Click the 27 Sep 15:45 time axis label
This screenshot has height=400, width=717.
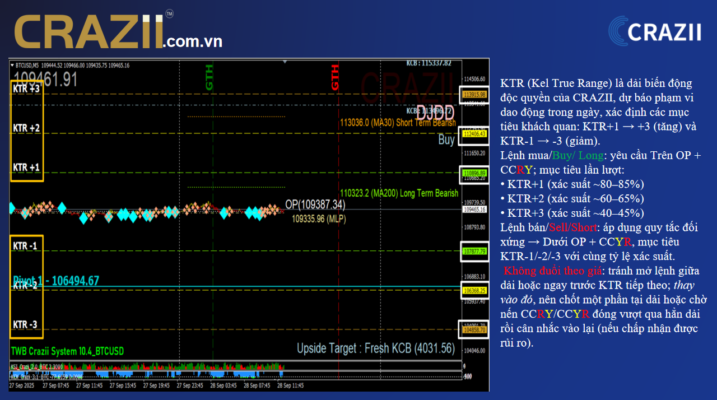click(123, 385)
